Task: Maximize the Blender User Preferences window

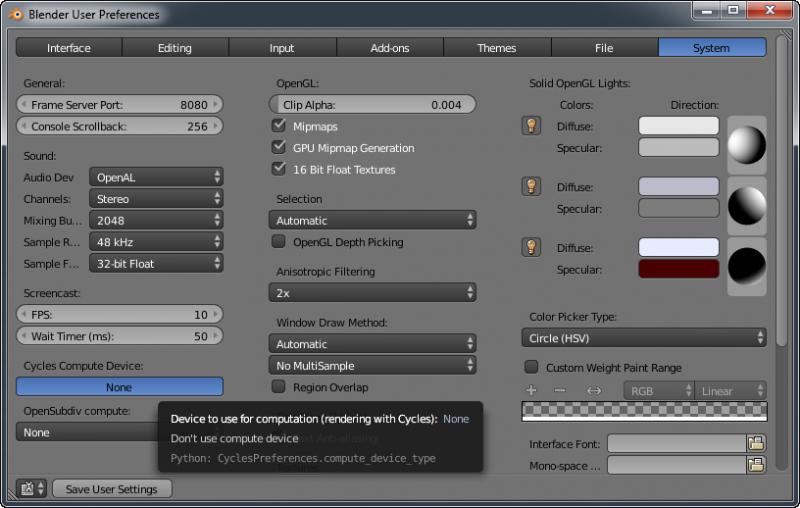Action: 733,10
